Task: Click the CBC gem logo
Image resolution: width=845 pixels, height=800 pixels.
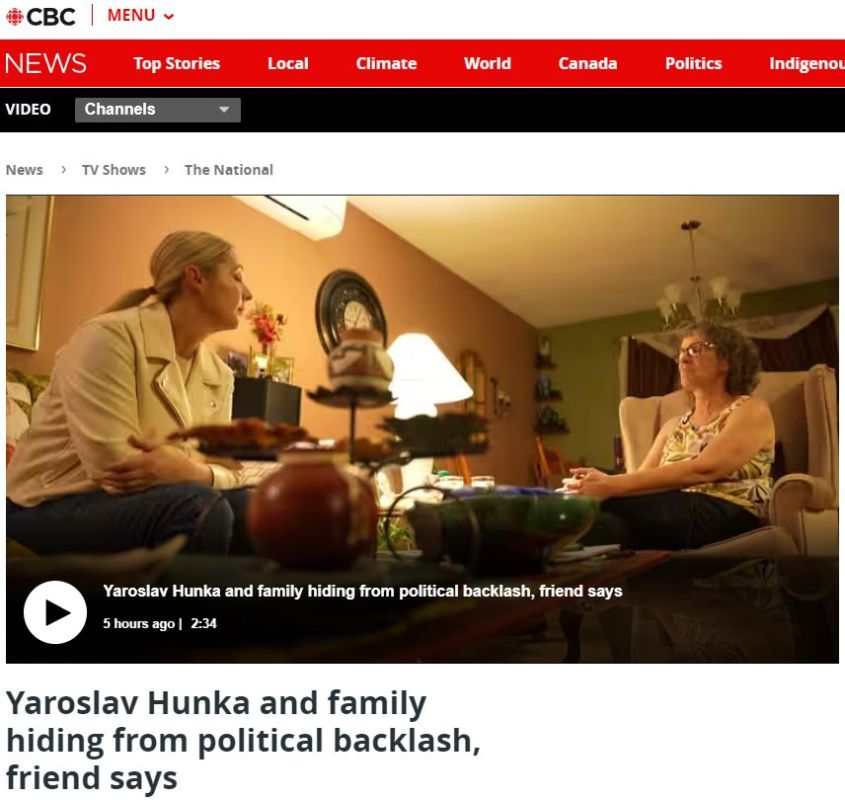Action: [15, 17]
